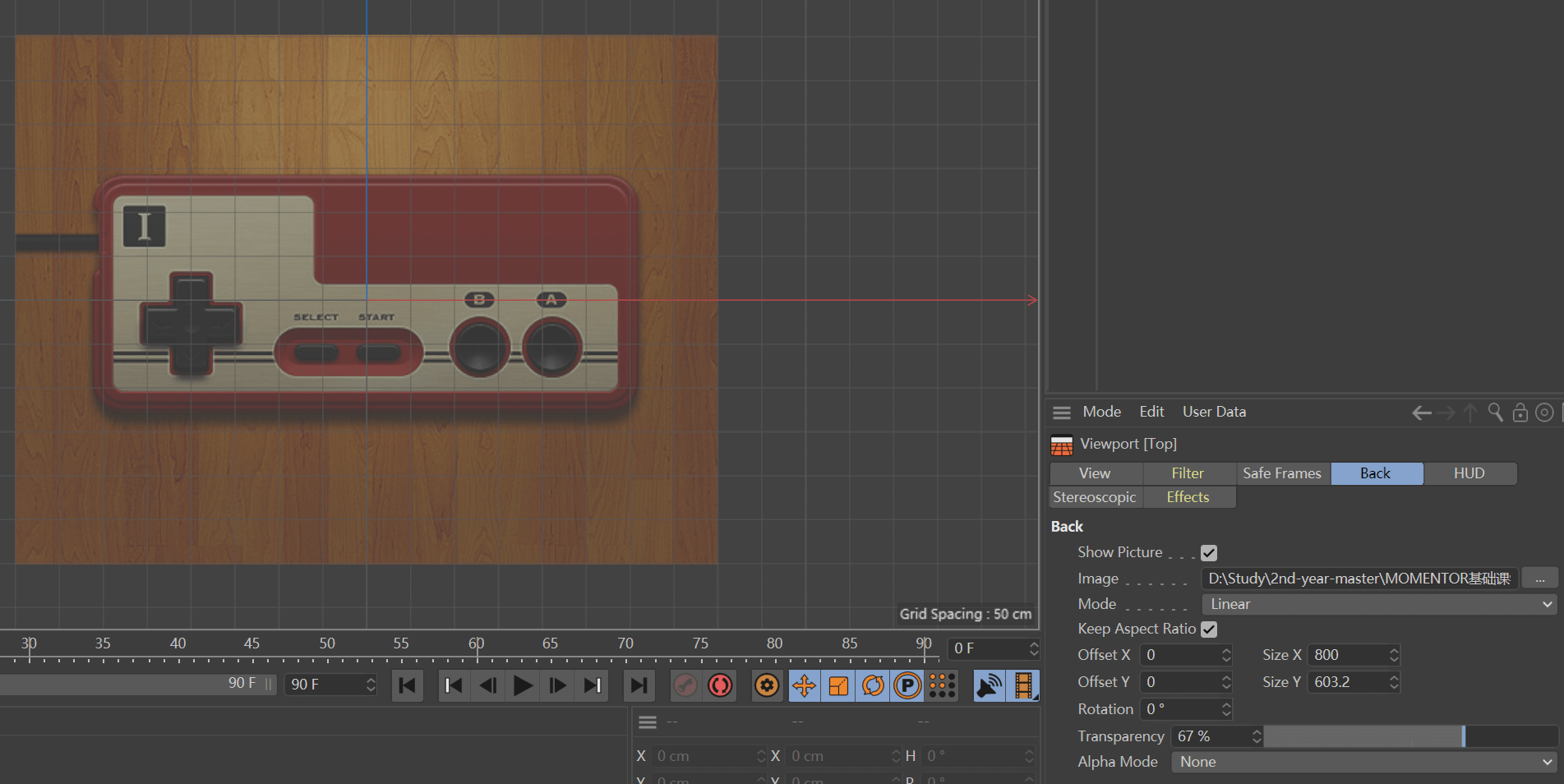The image size is (1564, 784).
Task: Step forward one frame
Action: [557, 685]
